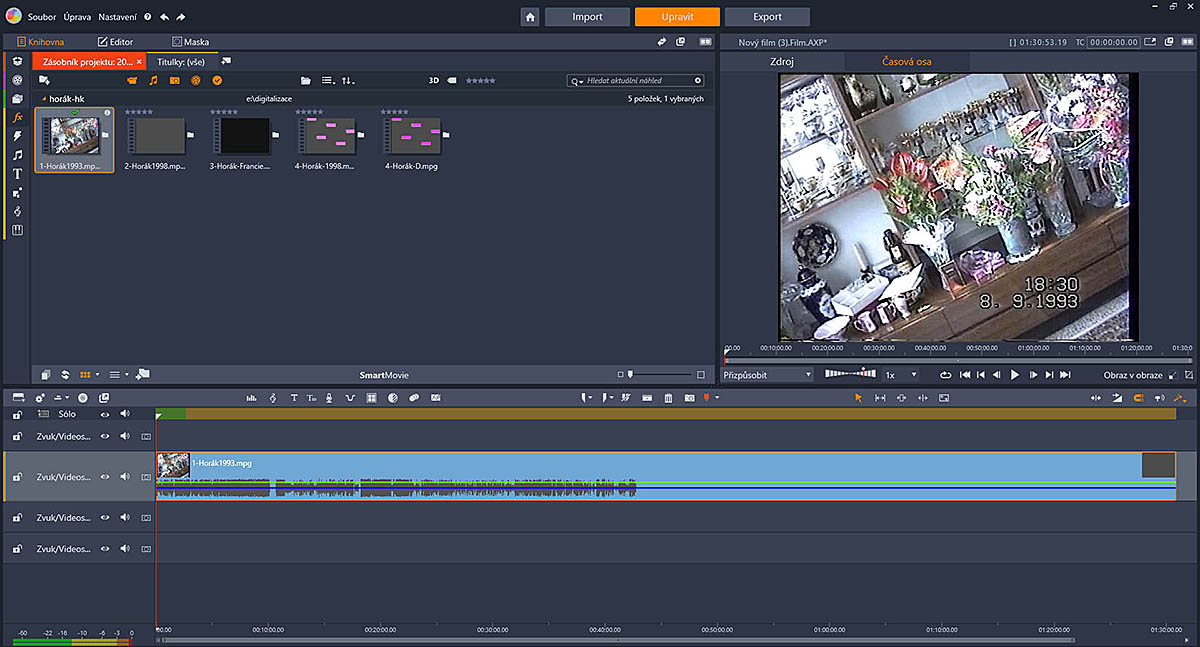Toggle eye visibility on the Sólo track
The height and width of the screenshot is (647, 1200).
[x=104, y=414]
